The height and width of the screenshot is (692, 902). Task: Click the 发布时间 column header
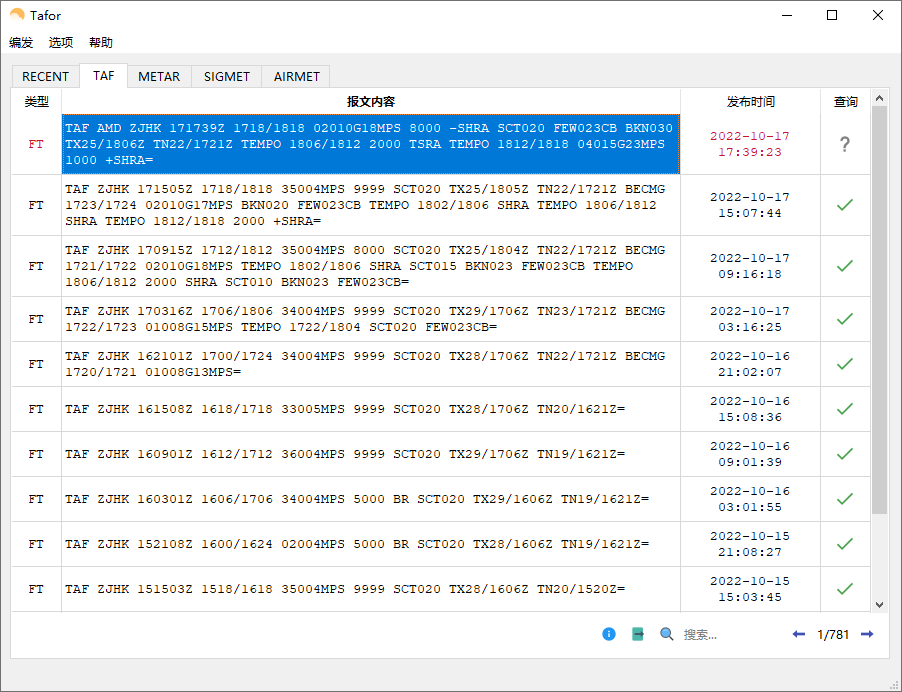coord(750,101)
